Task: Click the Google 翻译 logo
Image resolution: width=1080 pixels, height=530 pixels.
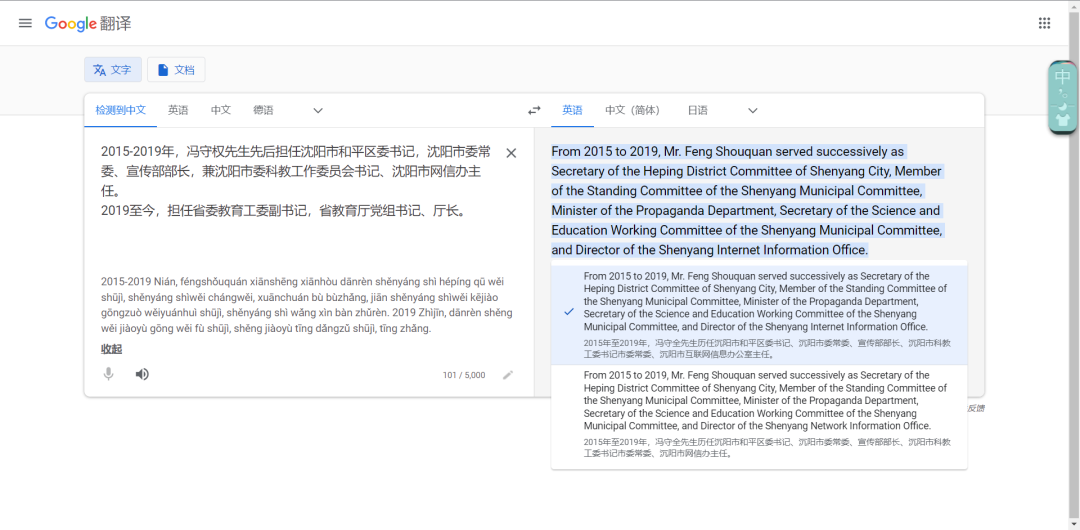Action: [88, 23]
